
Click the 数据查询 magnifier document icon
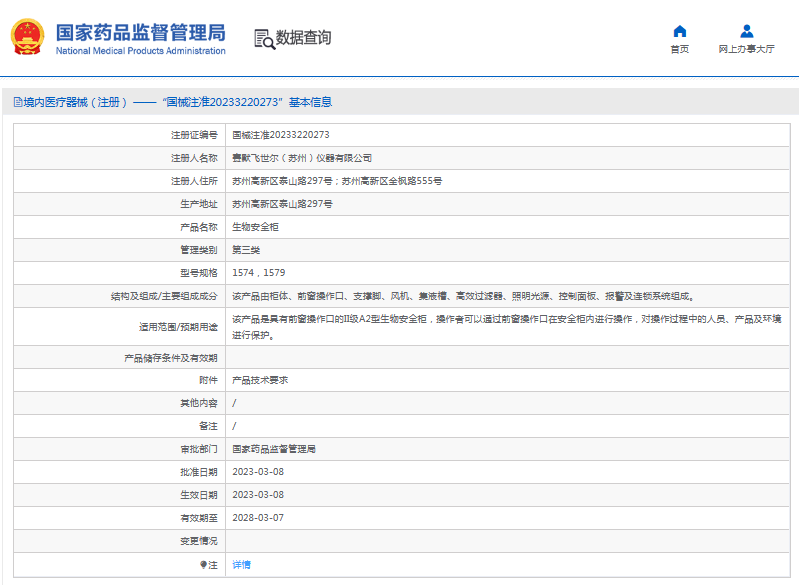pyautogui.click(x=263, y=39)
